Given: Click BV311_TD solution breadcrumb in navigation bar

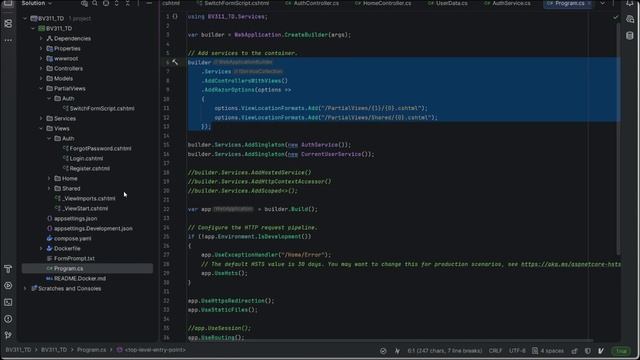Looking at the screenshot, I should pos(18,350).
